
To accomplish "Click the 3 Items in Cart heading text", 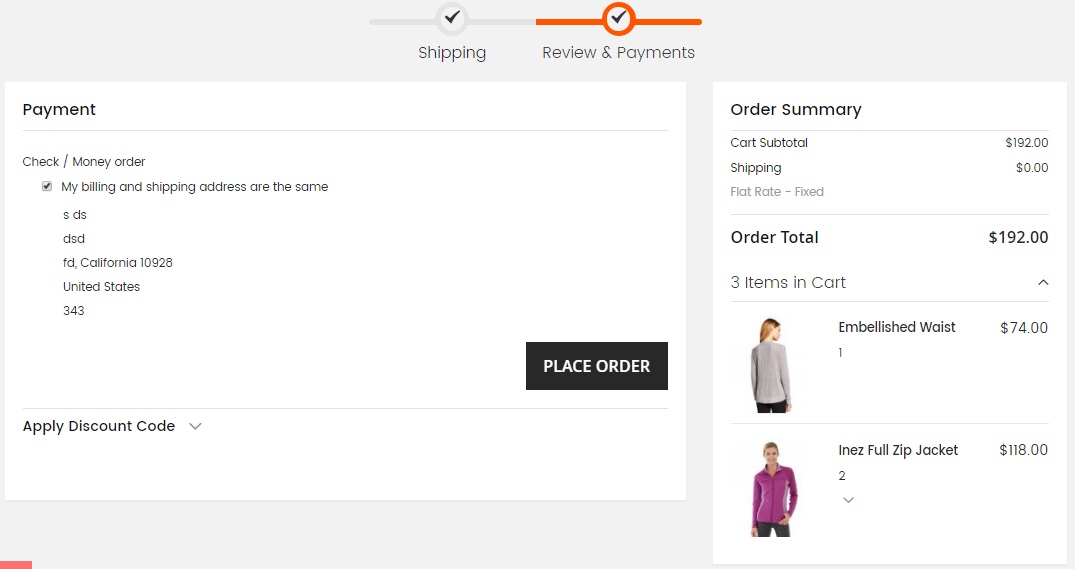I will [788, 283].
